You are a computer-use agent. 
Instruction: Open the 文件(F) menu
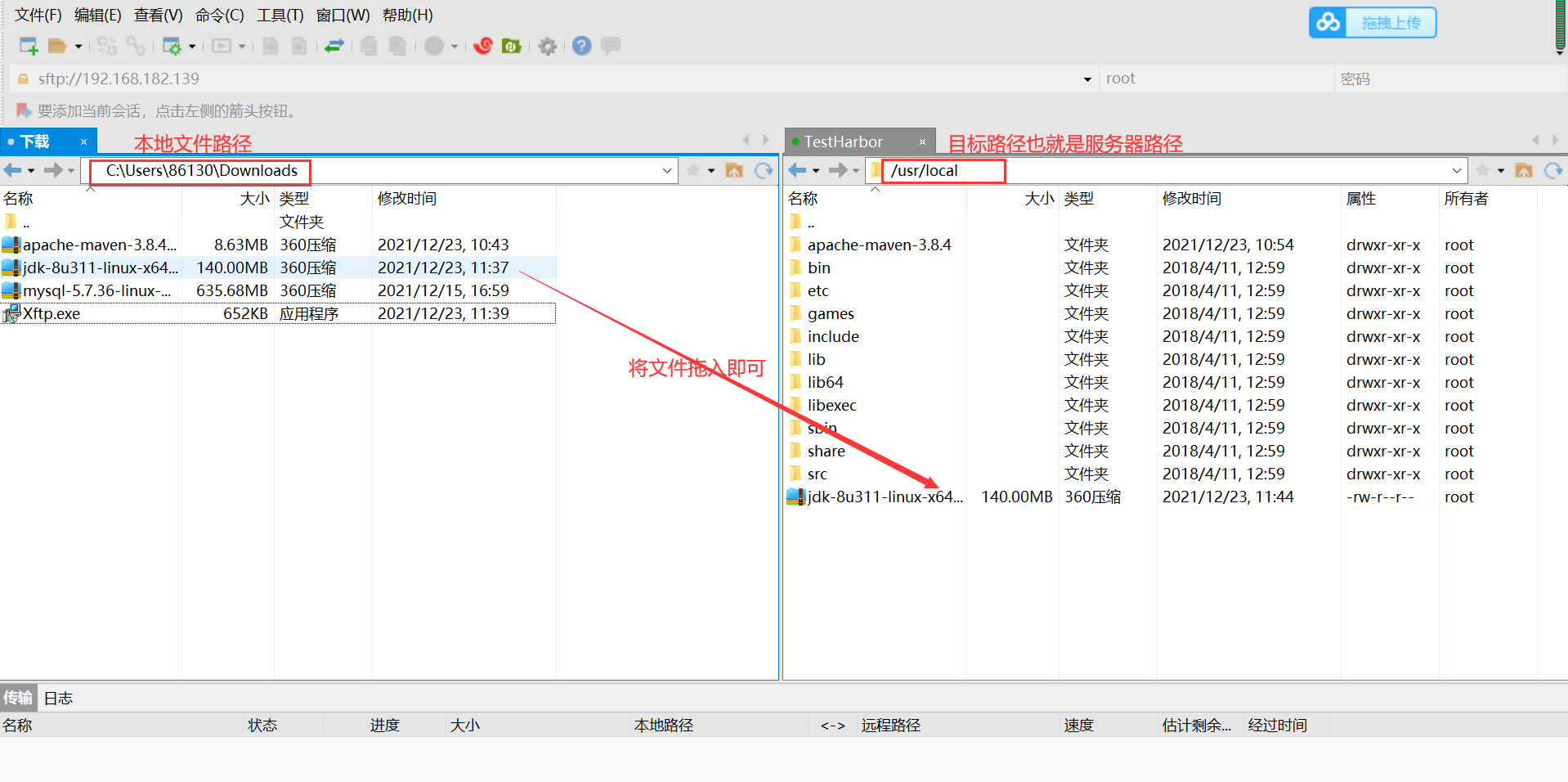pyautogui.click(x=38, y=15)
